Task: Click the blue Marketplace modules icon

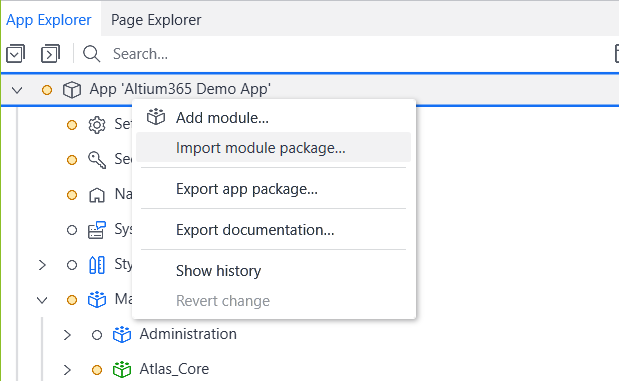Action: pyautogui.click(x=97, y=299)
